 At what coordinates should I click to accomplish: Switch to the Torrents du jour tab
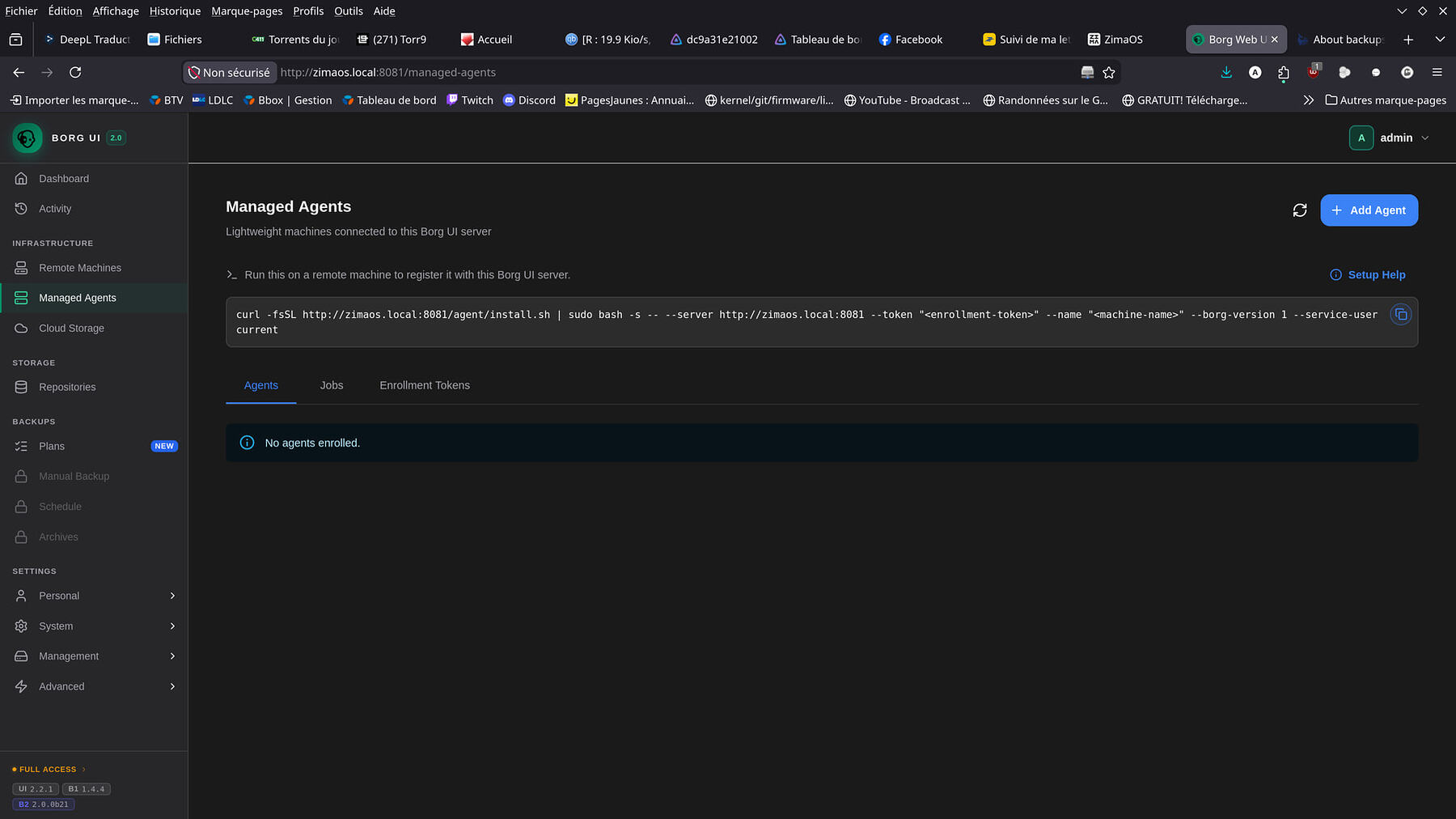click(x=294, y=40)
